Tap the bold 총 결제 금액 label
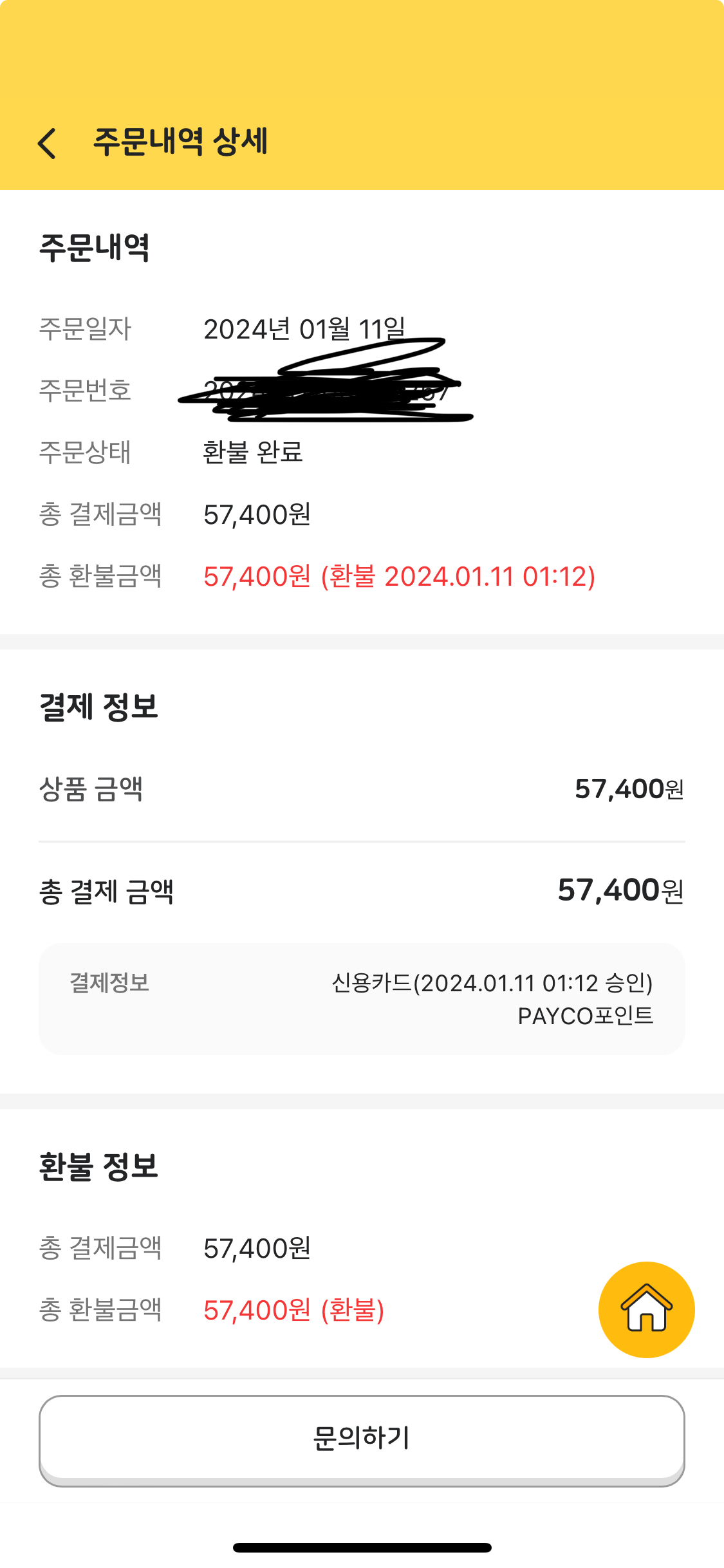The image size is (724, 1568). point(106,891)
